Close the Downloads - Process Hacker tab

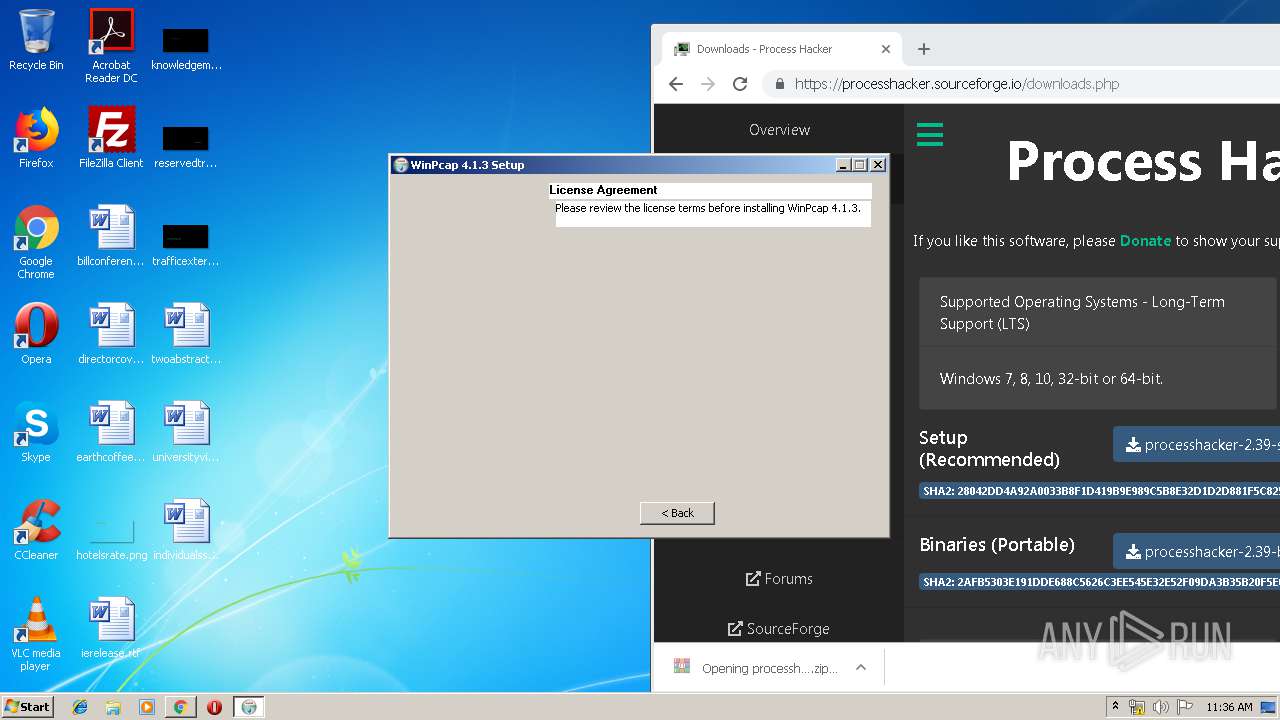coord(885,49)
